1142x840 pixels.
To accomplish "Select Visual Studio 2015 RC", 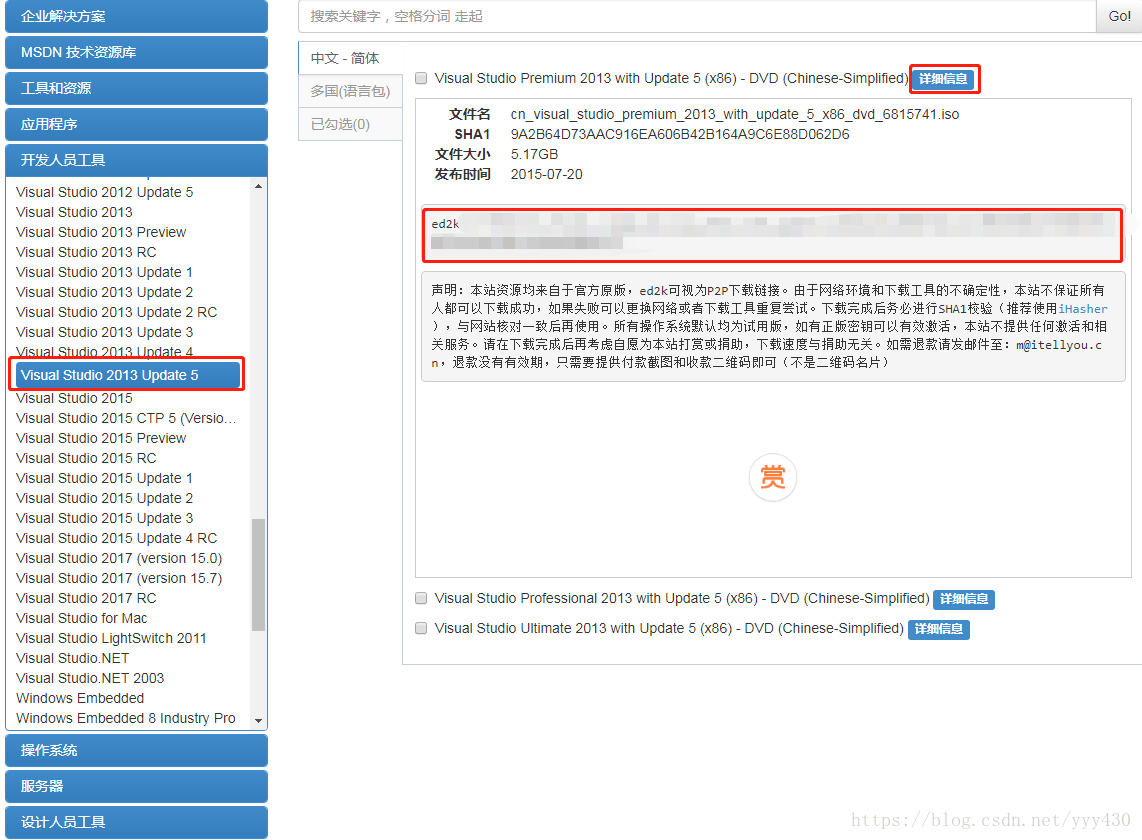I will click(x=86, y=458).
